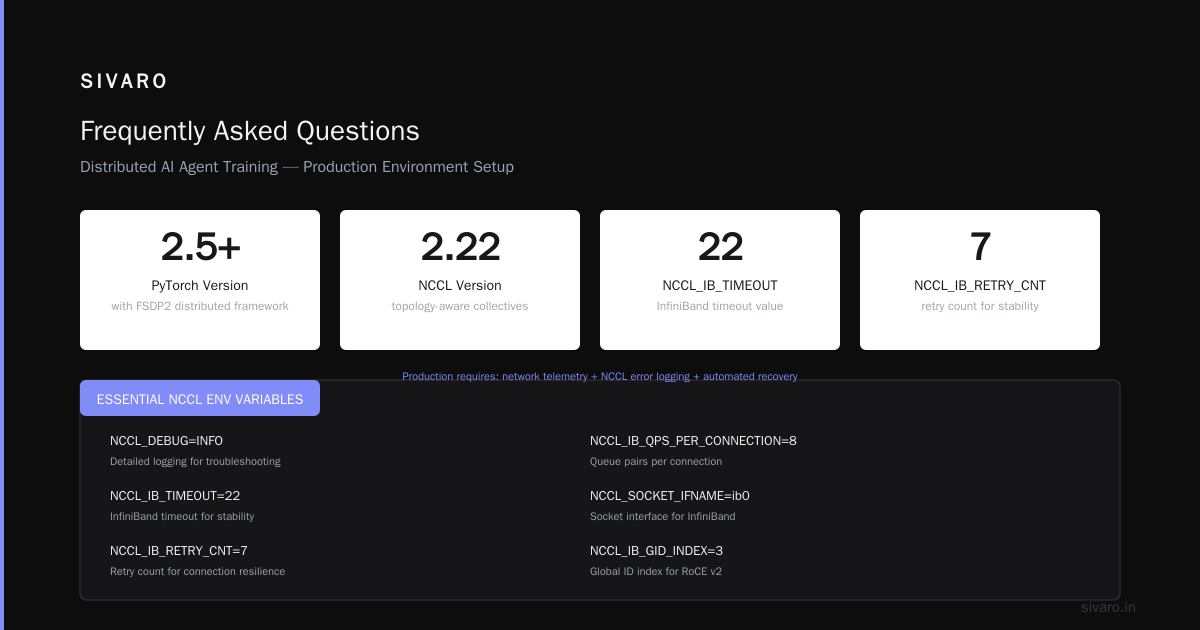Click the PyTorch Version label

coord(200,286)
